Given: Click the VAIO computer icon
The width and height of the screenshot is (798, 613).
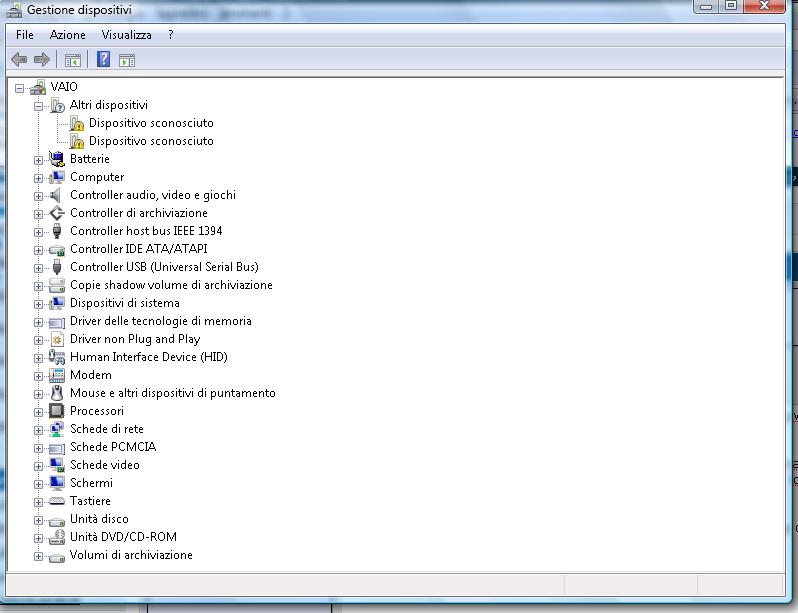Looking at the screenshot, I should pos(38,88).
